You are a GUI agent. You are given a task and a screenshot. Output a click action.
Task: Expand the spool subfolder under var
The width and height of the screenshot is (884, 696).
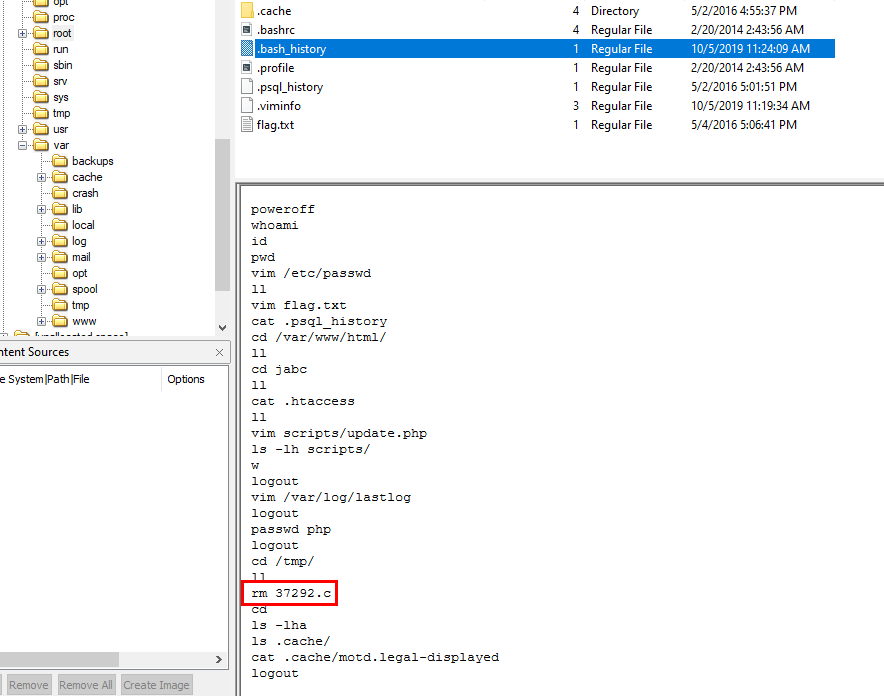pos(41,290)
